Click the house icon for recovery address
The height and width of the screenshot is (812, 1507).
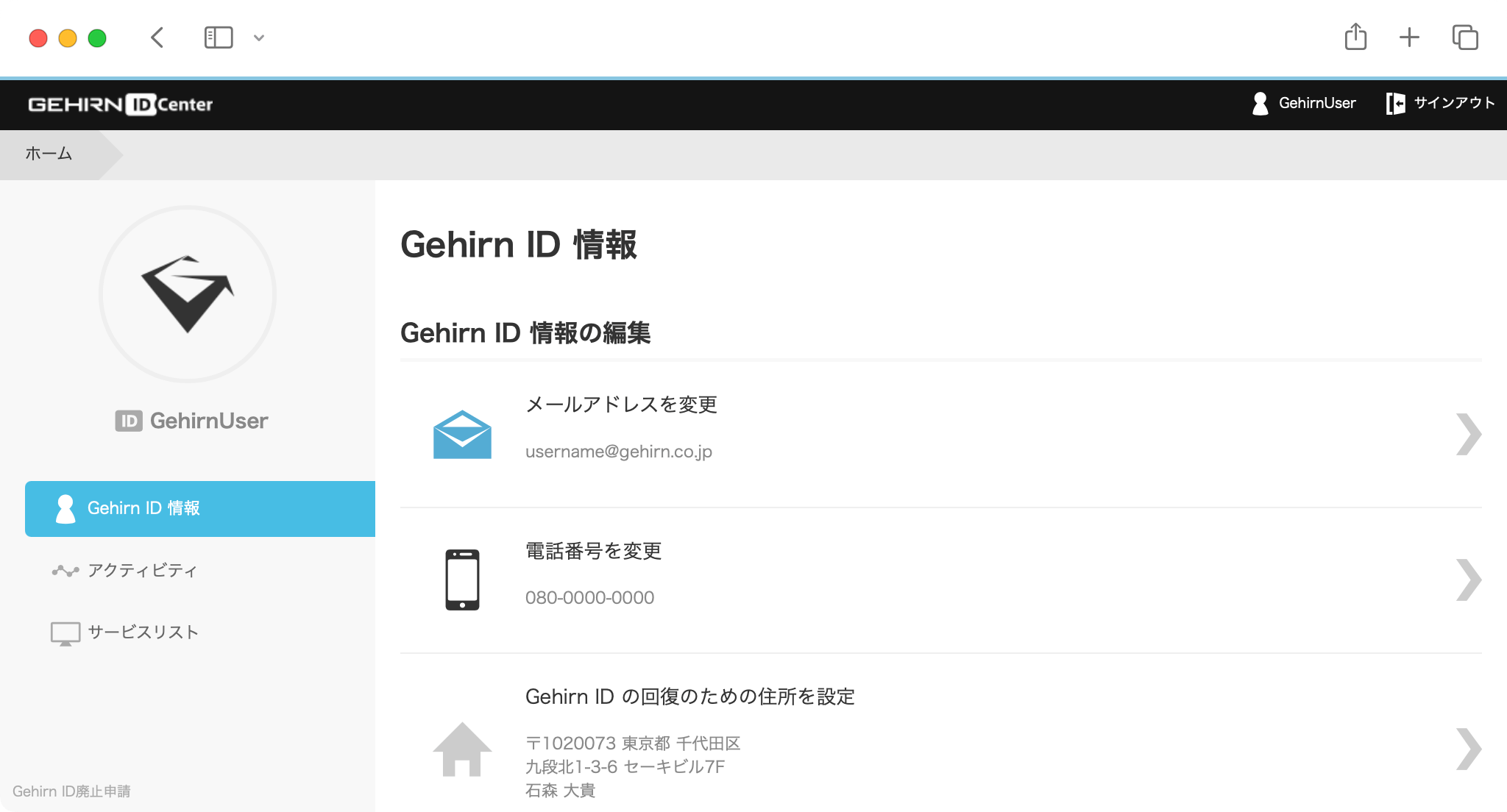click(461, 750)
